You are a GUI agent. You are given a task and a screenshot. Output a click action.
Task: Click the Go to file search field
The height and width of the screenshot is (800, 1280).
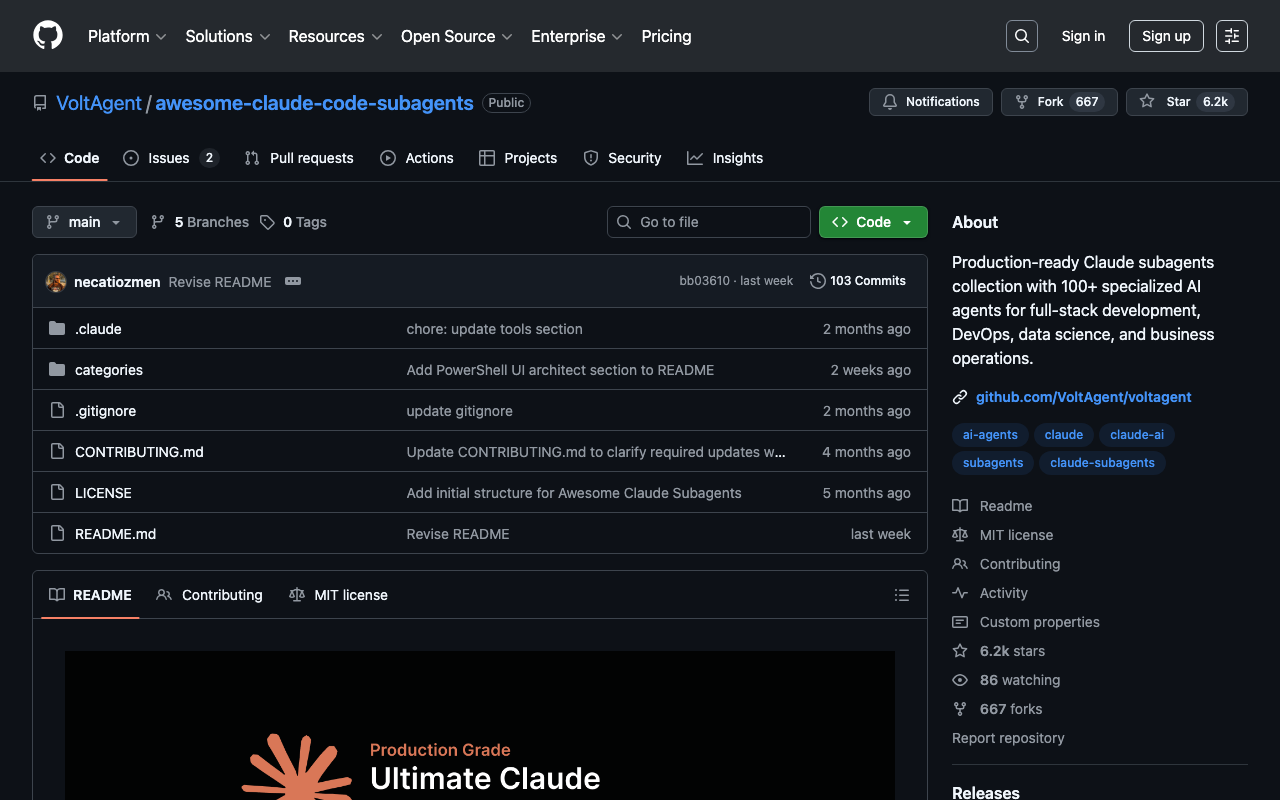pos(709,222)
